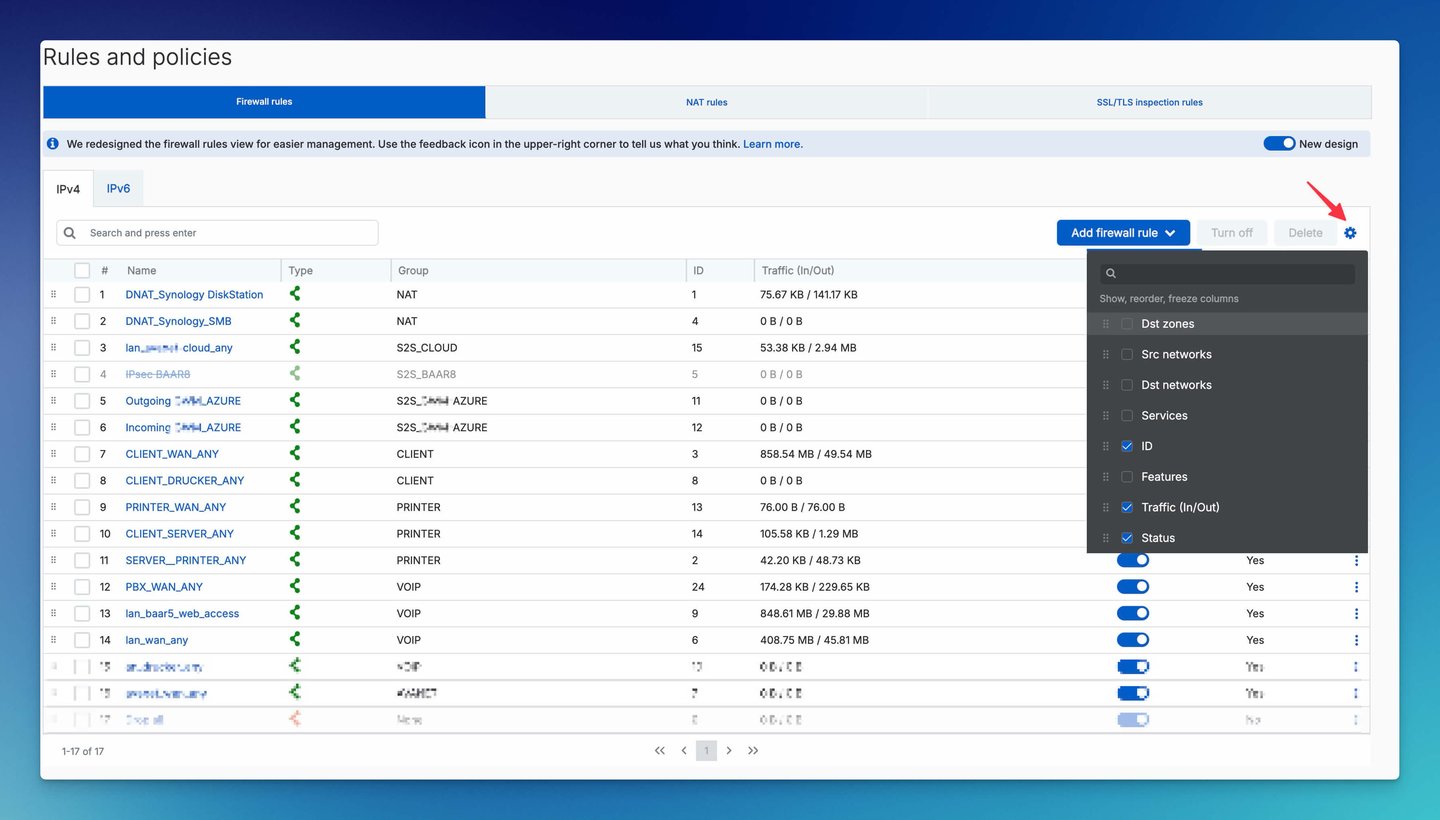Uncheck the Traffic (In/Out) column checkbox
This screenshot has height=820, width=1440.
coord(1127,507)
